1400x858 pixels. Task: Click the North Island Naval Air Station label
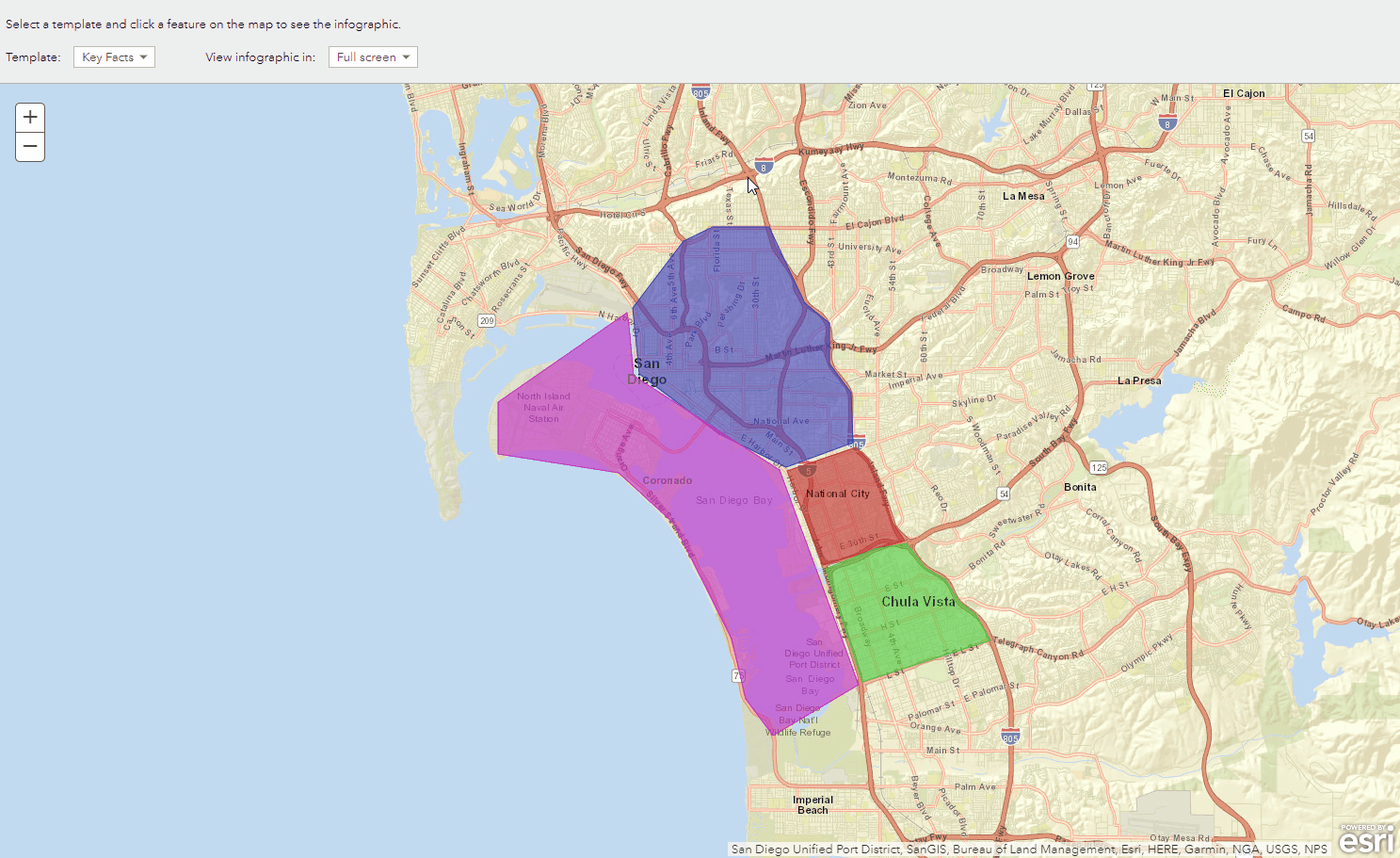pos(543,408)
